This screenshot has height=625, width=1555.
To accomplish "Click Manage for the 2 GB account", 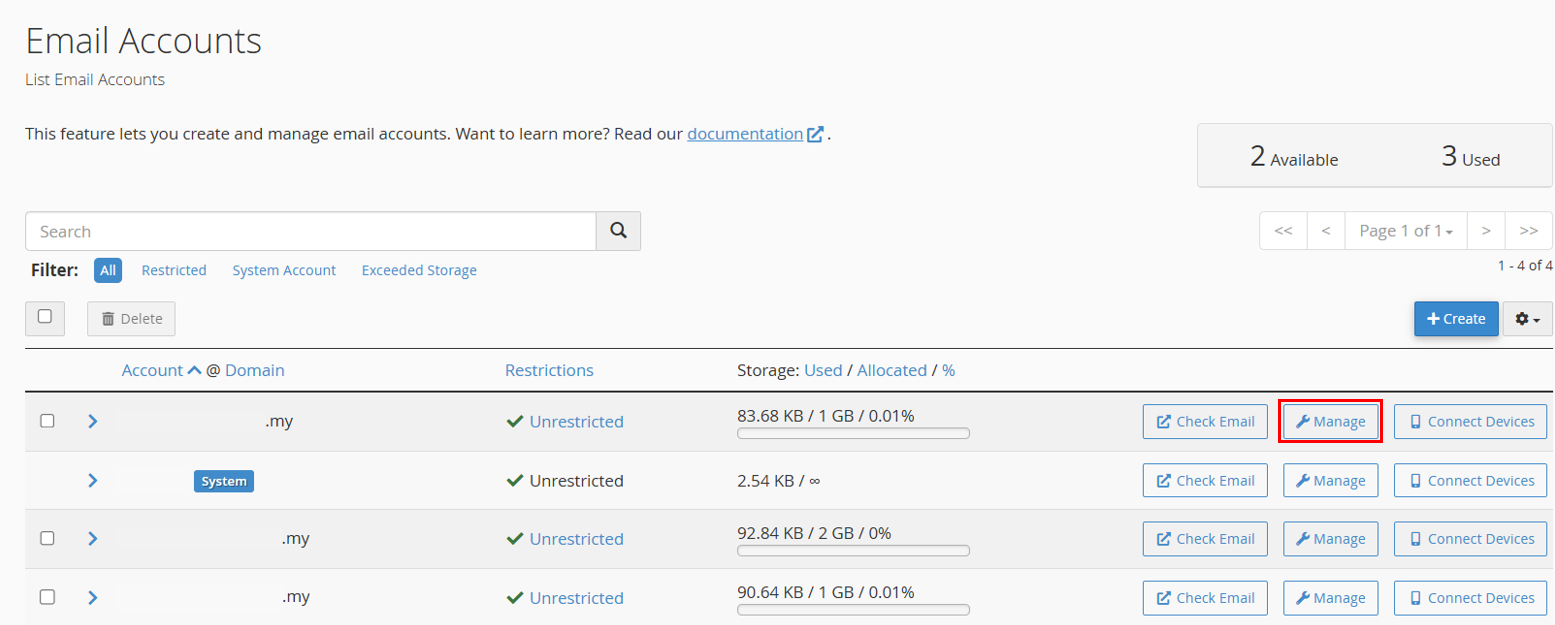I will tap(1330, 539).
